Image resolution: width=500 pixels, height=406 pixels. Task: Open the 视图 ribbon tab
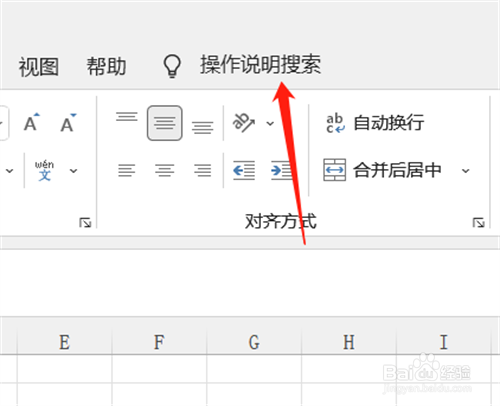(39, 67)
